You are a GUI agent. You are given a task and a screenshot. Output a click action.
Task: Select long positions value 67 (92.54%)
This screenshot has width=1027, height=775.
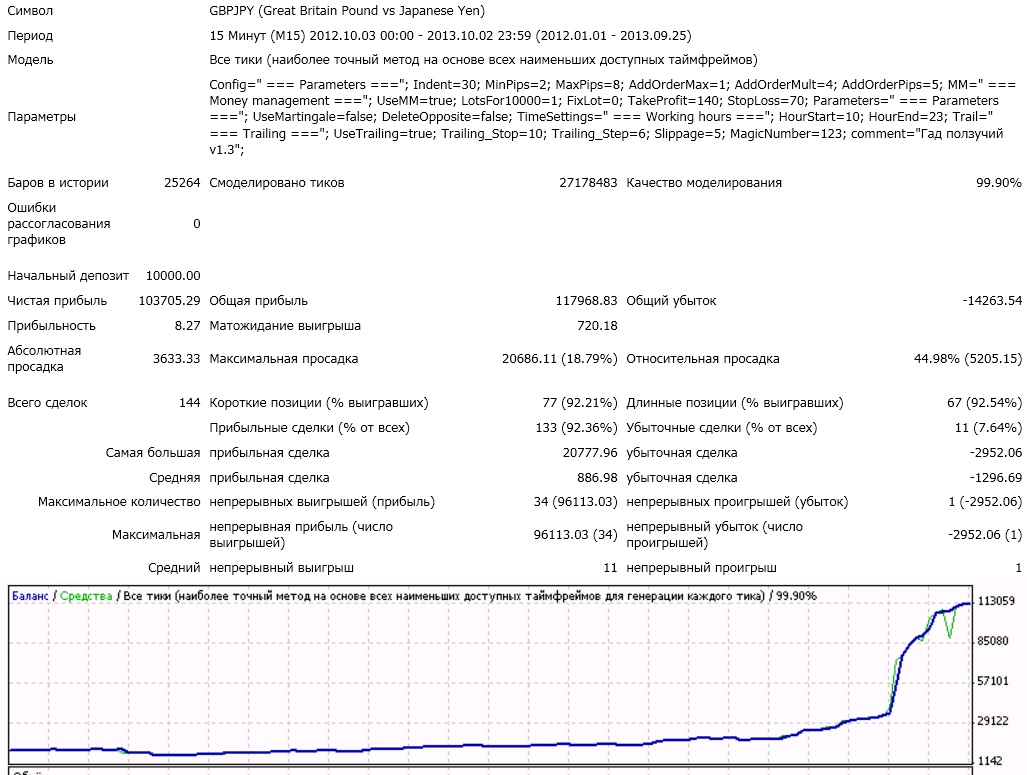pyautogui.click(x=984, y=403)
